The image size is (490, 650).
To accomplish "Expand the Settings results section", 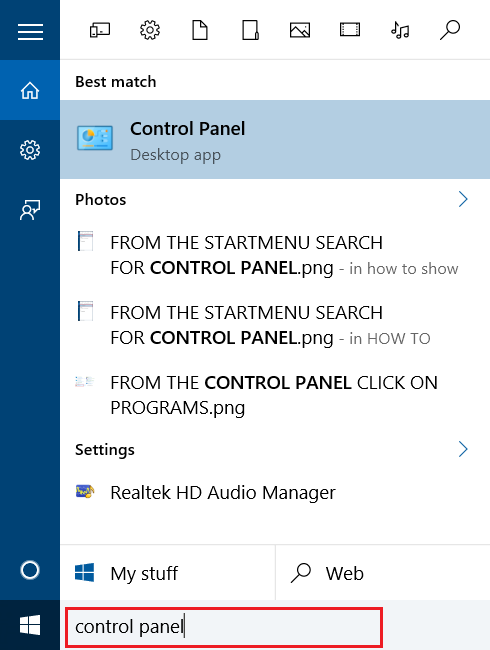I will [463, 449].
